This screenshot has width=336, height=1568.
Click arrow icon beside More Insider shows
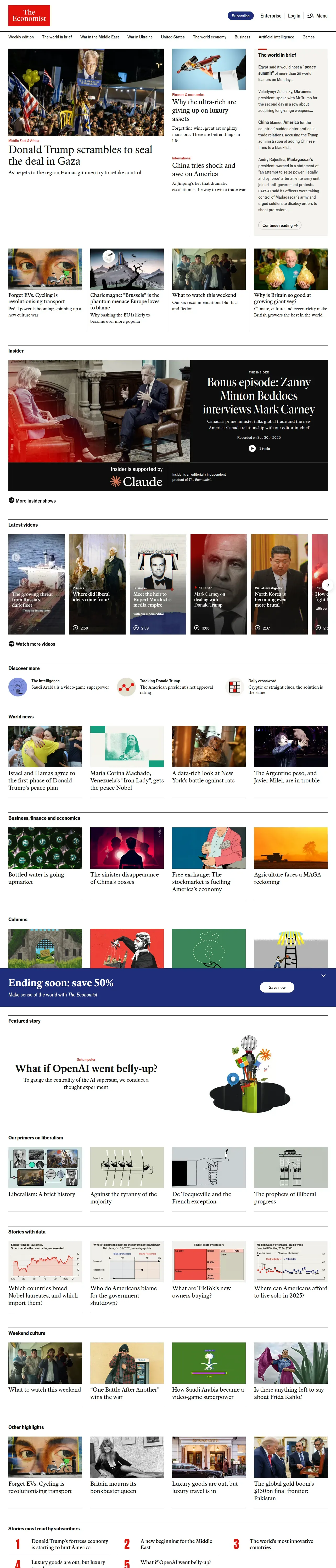[x=12, y=500]
